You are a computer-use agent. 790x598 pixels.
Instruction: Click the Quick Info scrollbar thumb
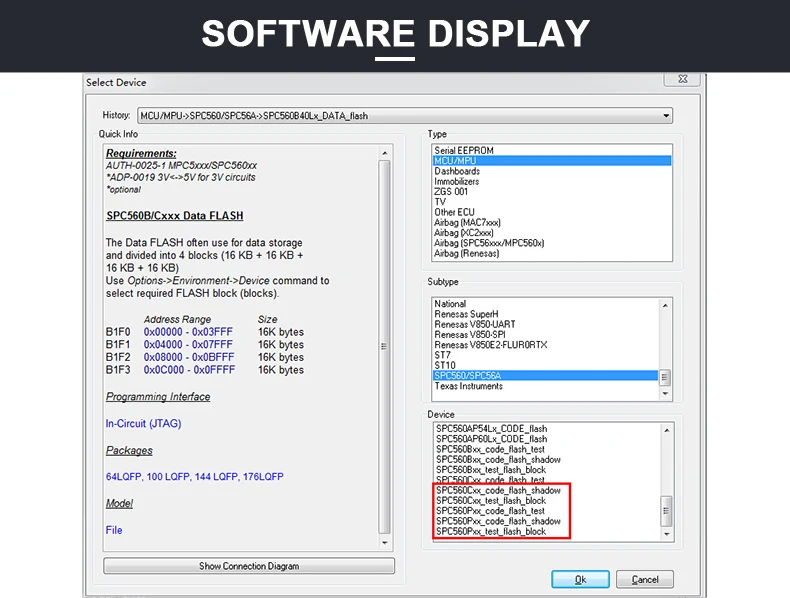click(x=384, y=347)
